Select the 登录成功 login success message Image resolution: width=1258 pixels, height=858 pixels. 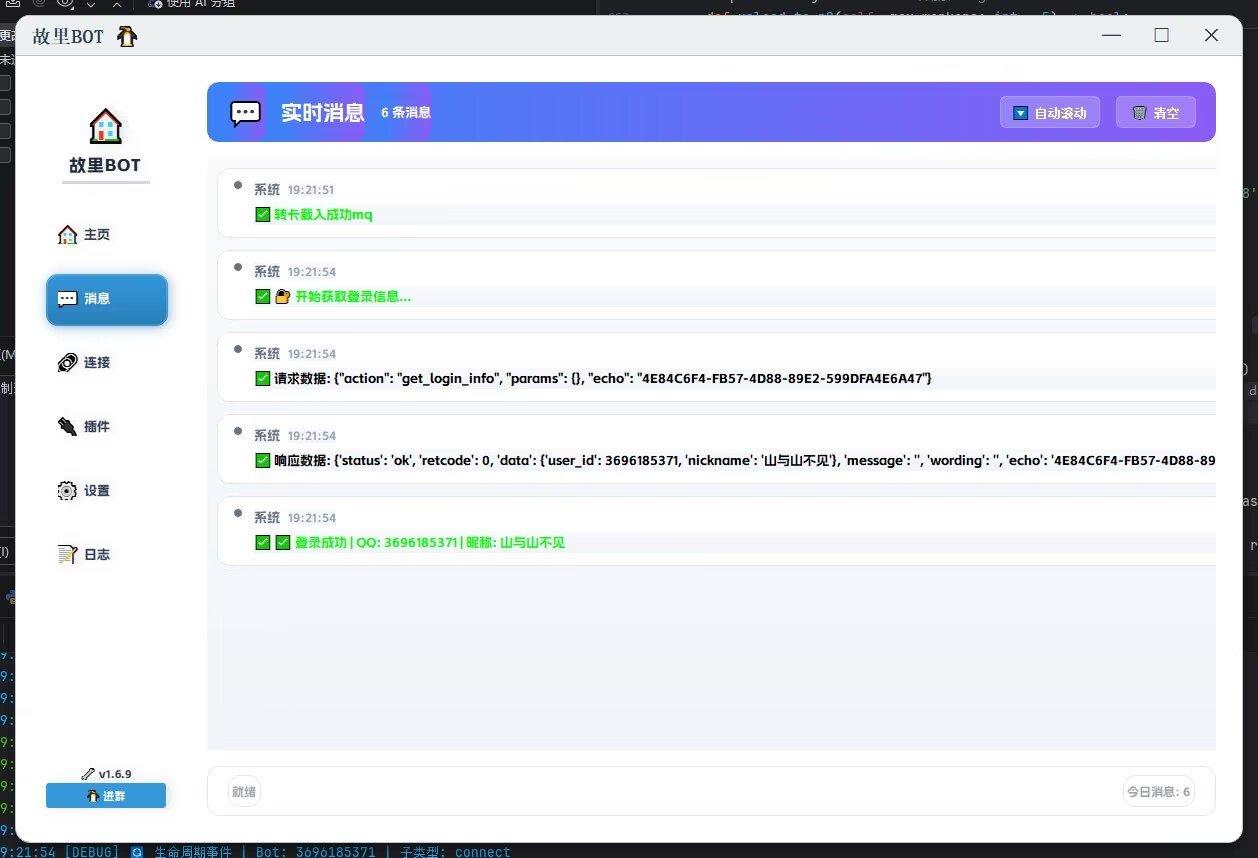point(430,543)
